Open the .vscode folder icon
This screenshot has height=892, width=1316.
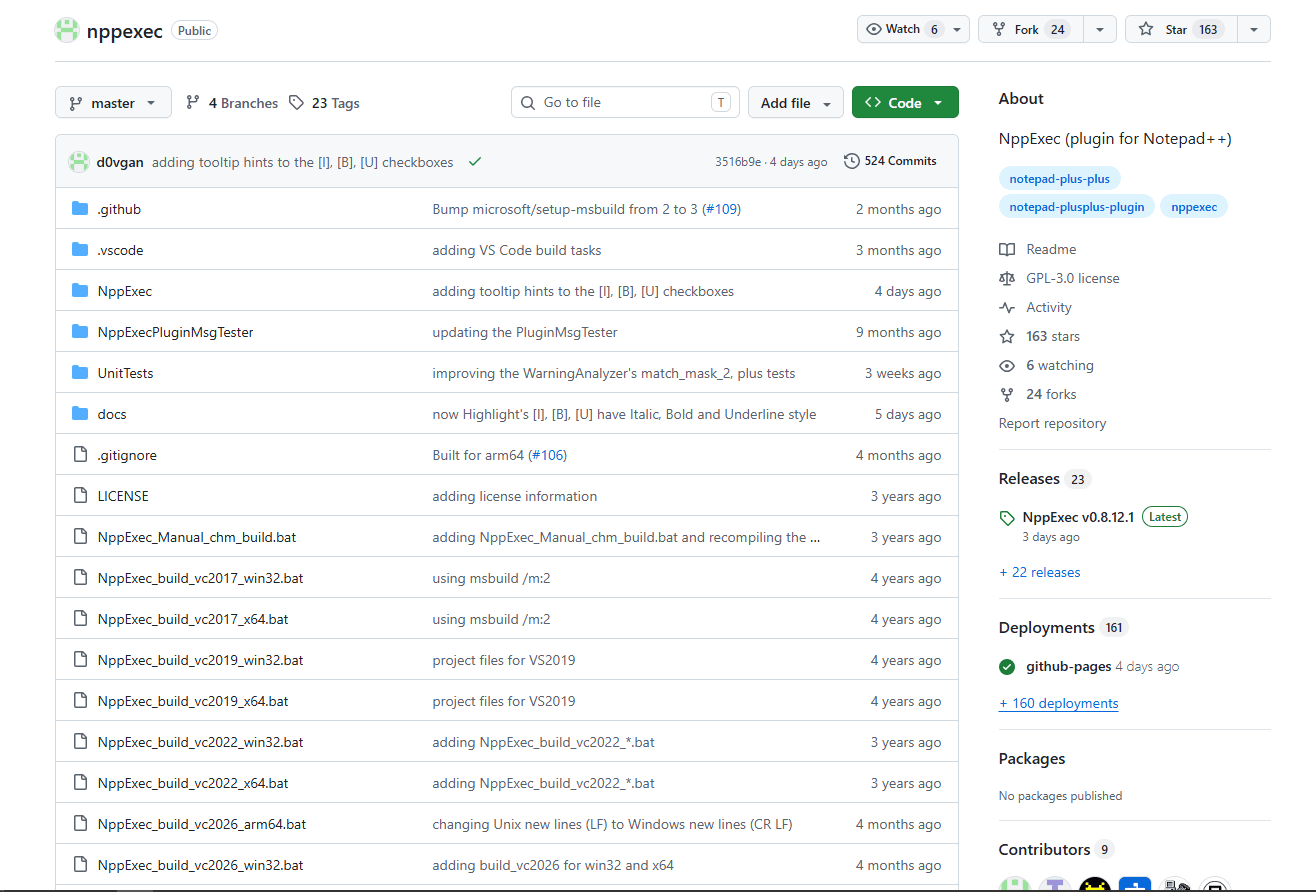click(x=81, y=250)
